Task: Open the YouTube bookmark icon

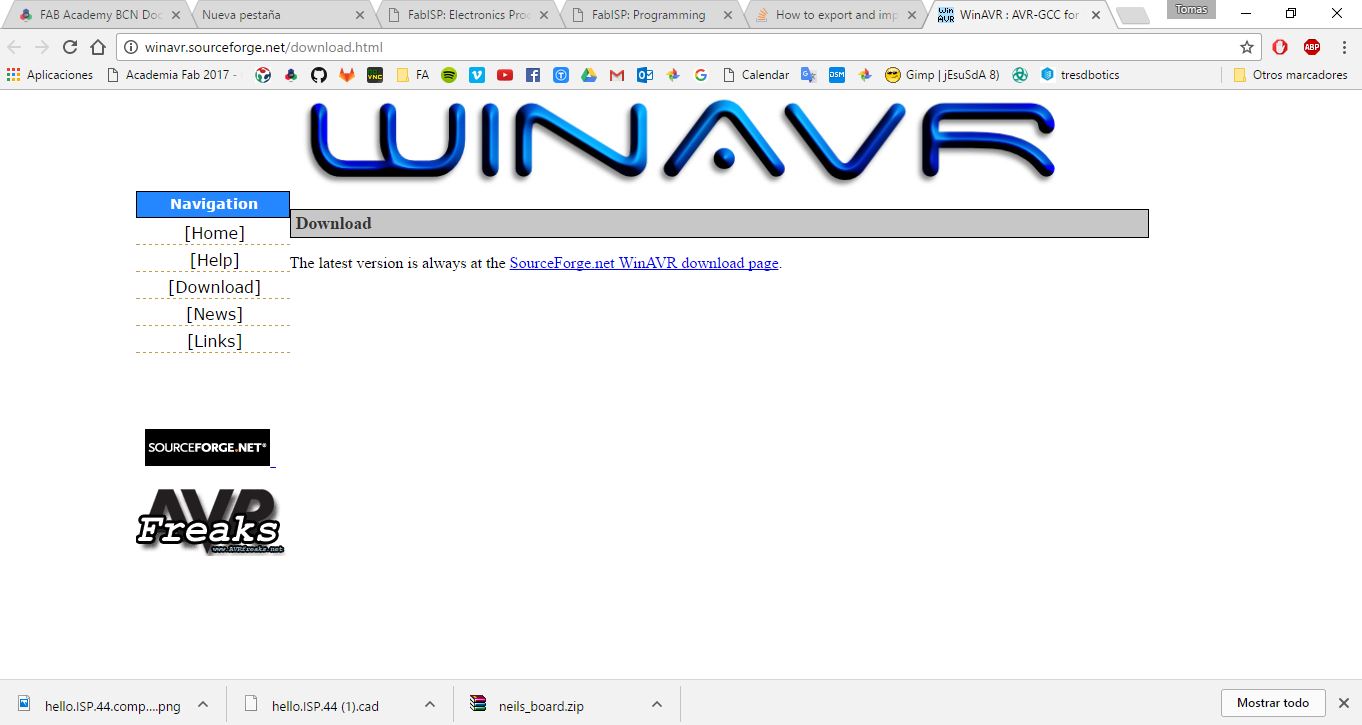Action: [x=505, y=75]
